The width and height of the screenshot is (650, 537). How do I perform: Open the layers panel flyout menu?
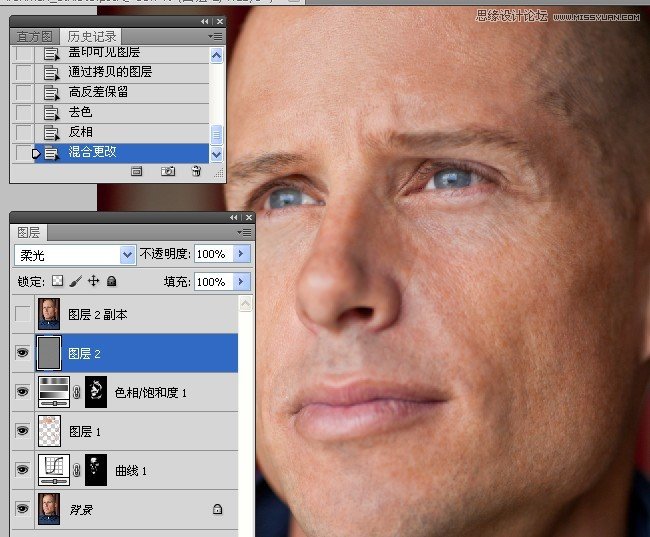pos(245,233)
